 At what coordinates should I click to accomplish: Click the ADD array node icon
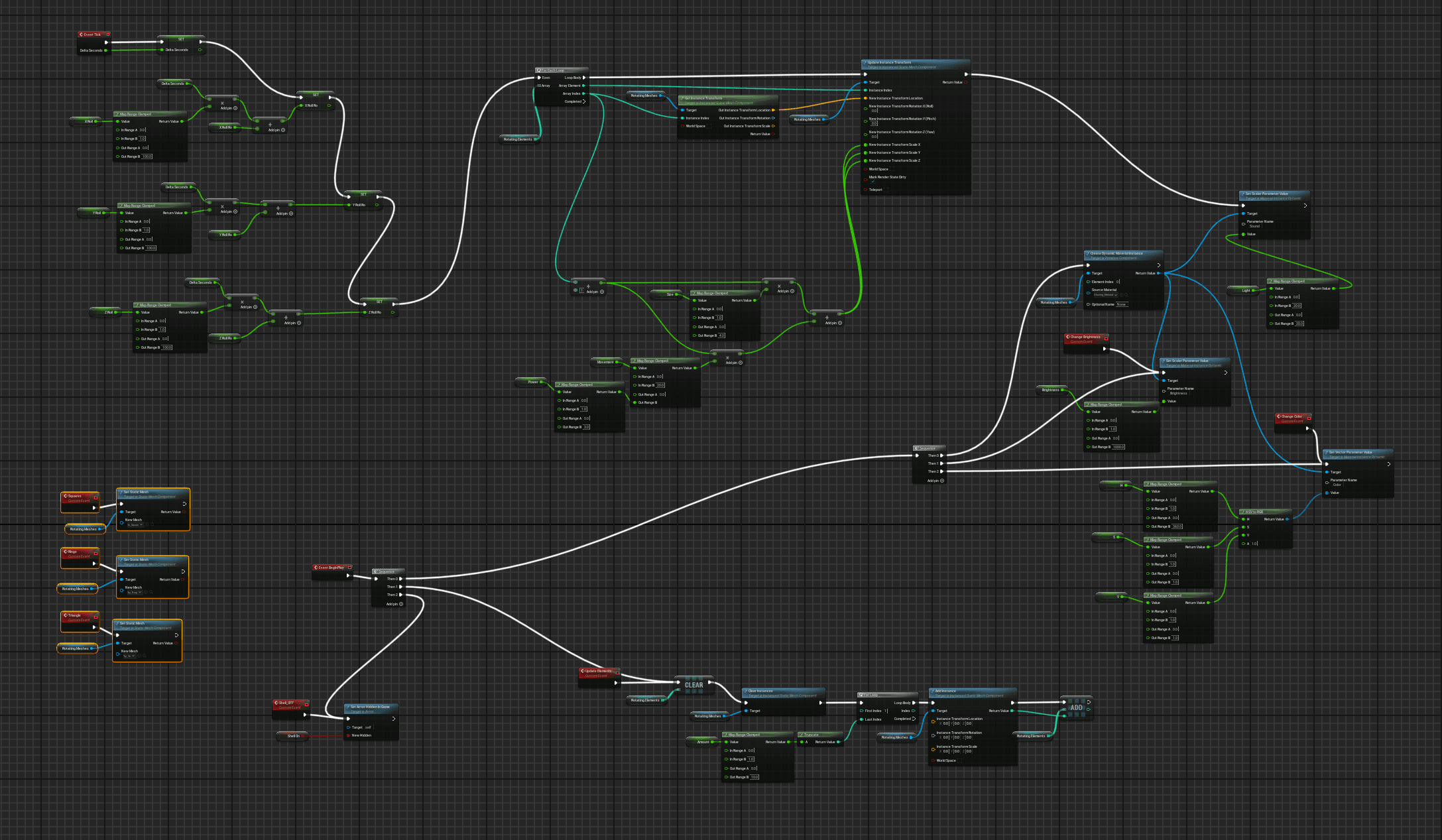coord(1076,707)
